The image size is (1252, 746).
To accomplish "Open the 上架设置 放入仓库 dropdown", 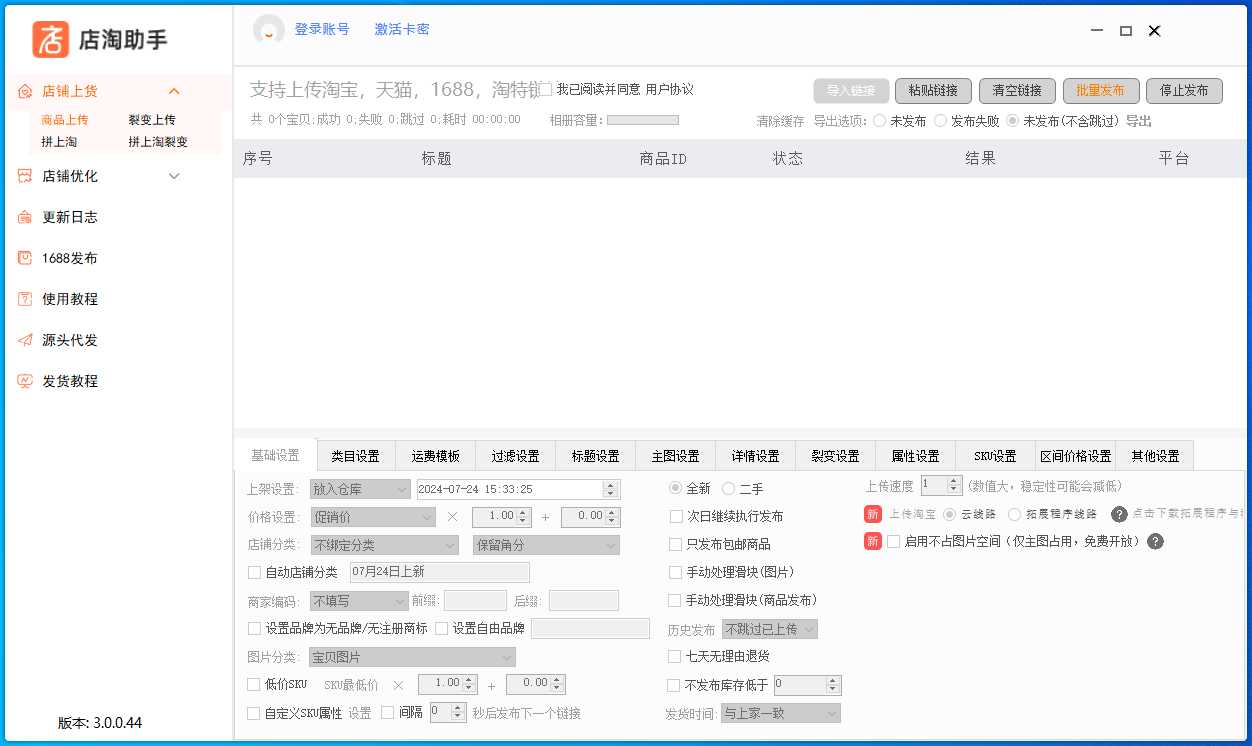I will tap(360, 490).
